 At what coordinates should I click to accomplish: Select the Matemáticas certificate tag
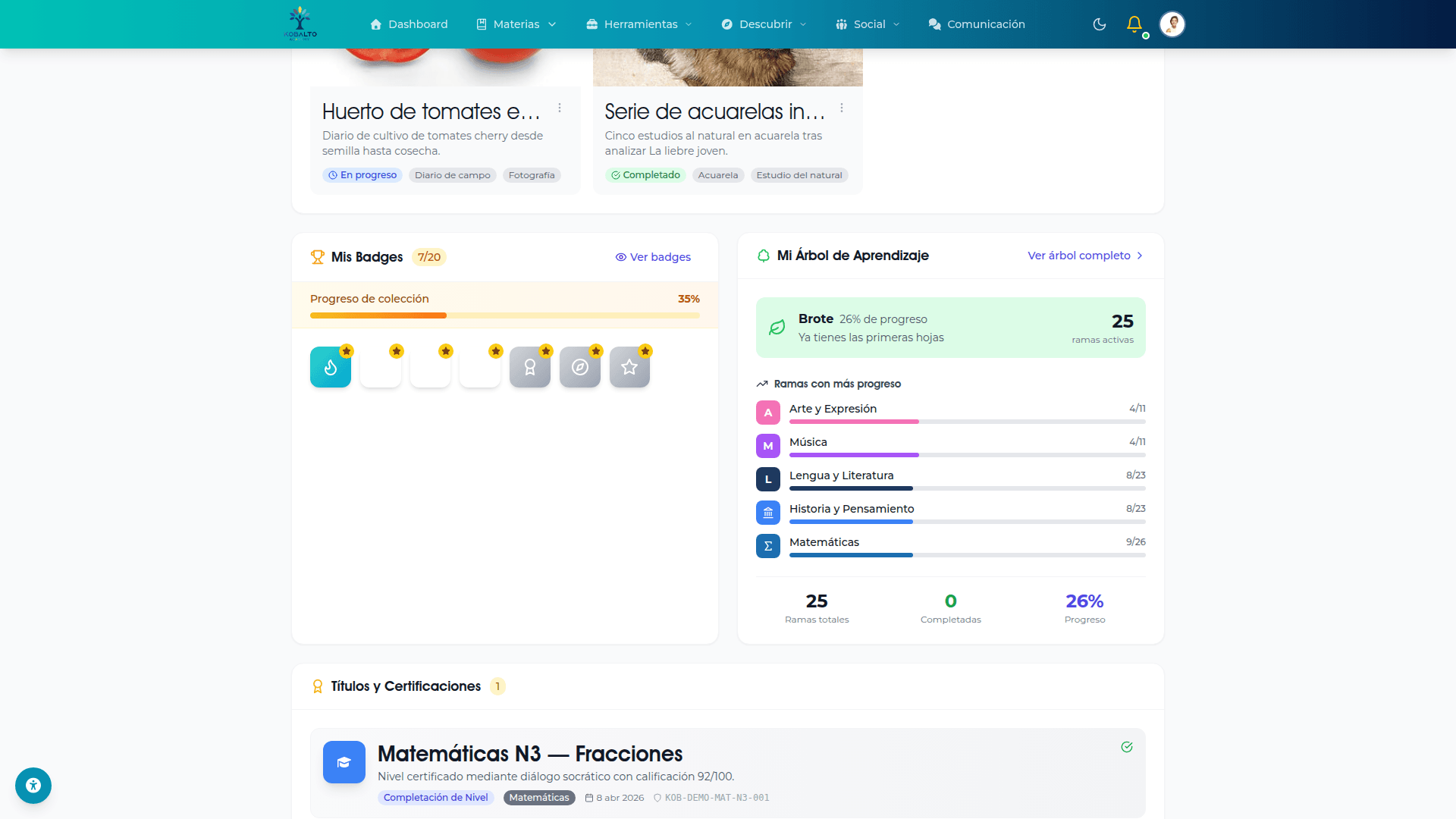click(539, 798)
